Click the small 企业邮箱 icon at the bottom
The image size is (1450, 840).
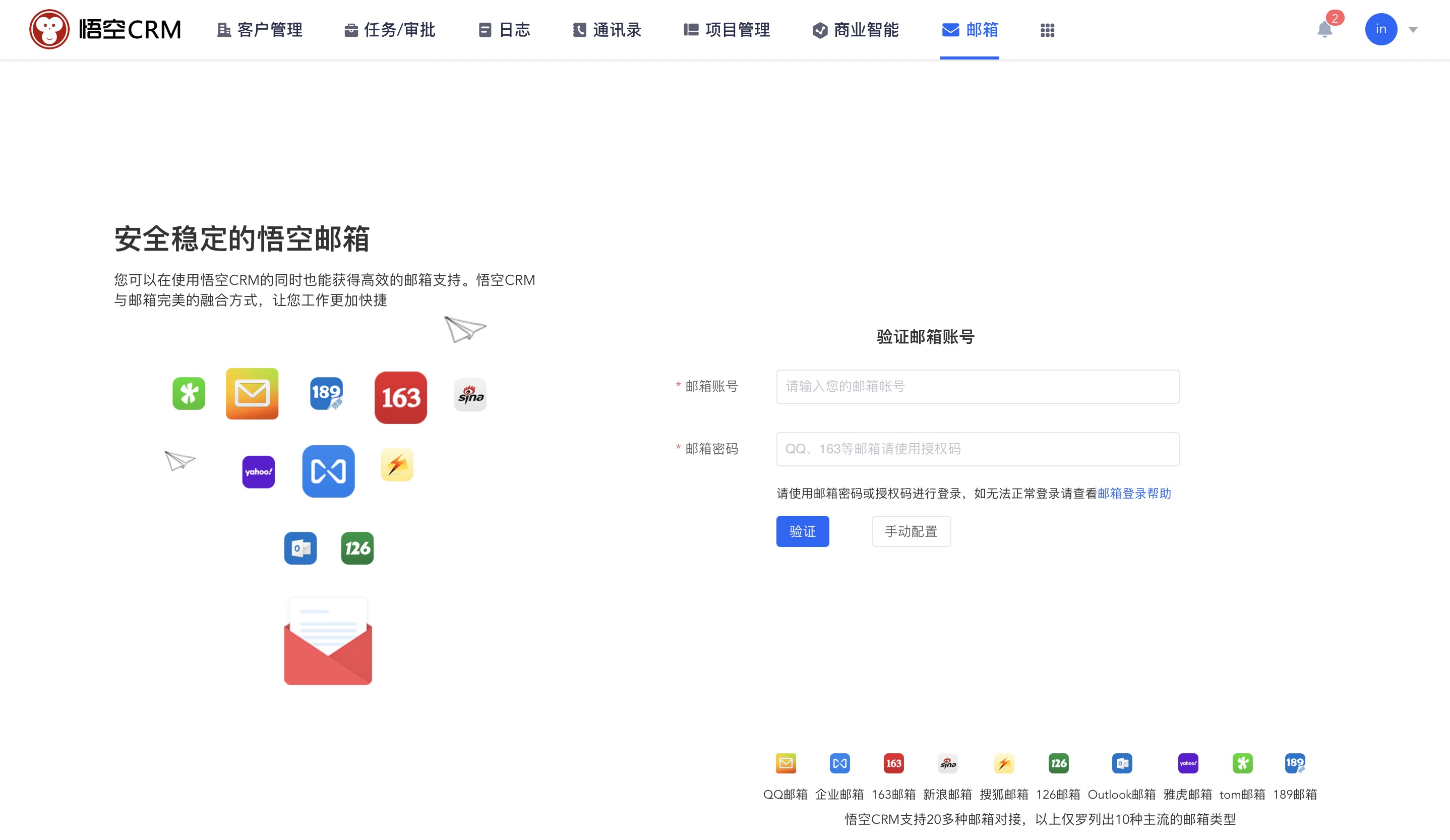[840, 763]
